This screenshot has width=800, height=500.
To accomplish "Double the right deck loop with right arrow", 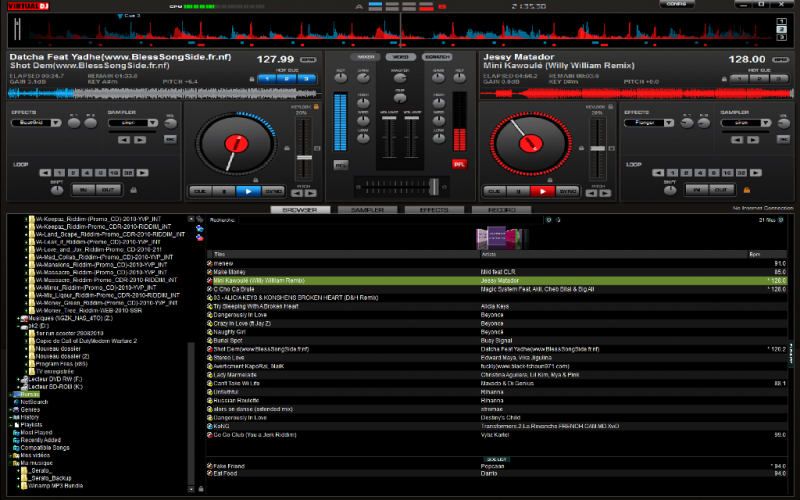I will point(756,173).
